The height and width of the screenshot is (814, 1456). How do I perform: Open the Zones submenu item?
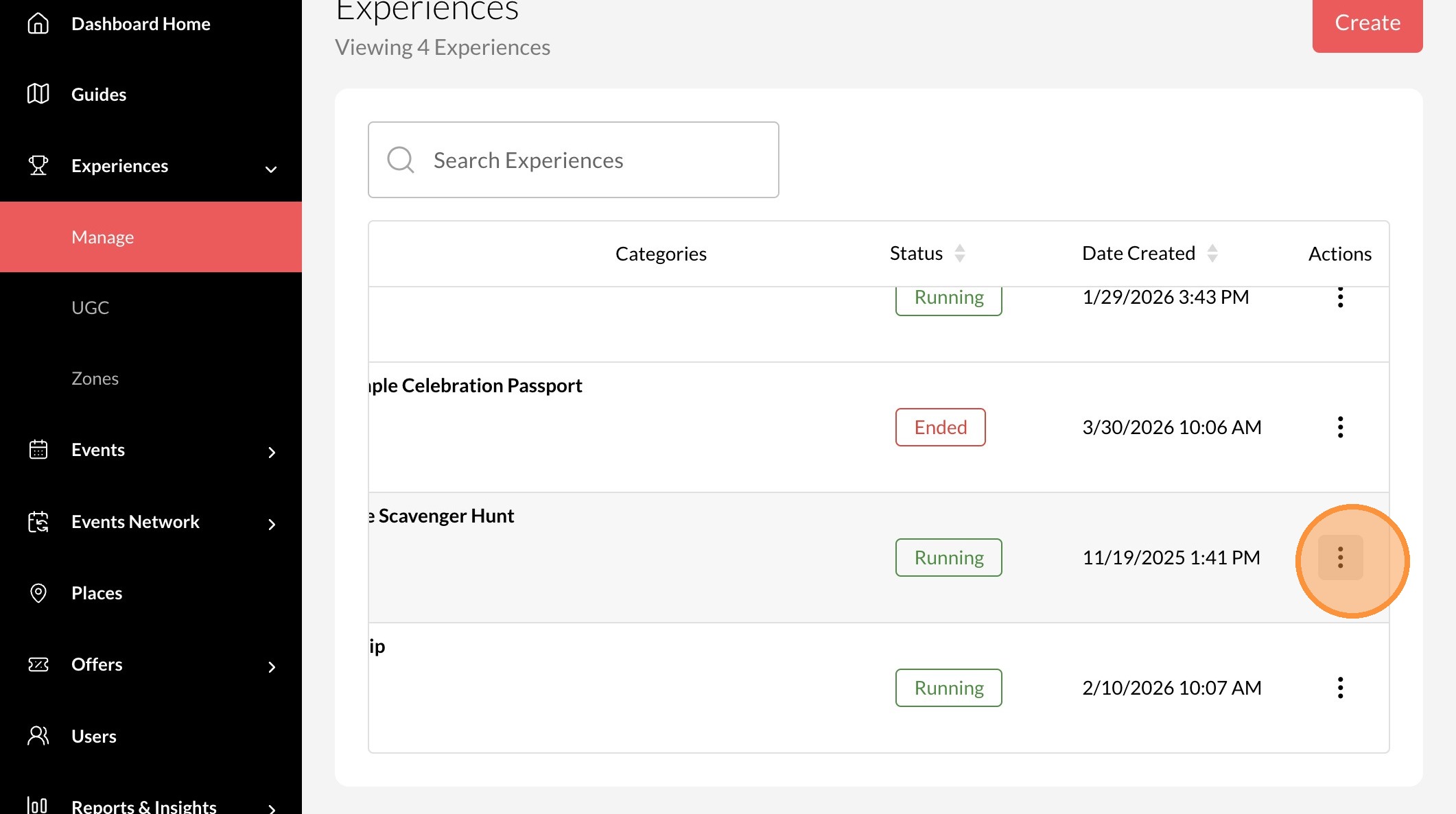click(95, 379)
